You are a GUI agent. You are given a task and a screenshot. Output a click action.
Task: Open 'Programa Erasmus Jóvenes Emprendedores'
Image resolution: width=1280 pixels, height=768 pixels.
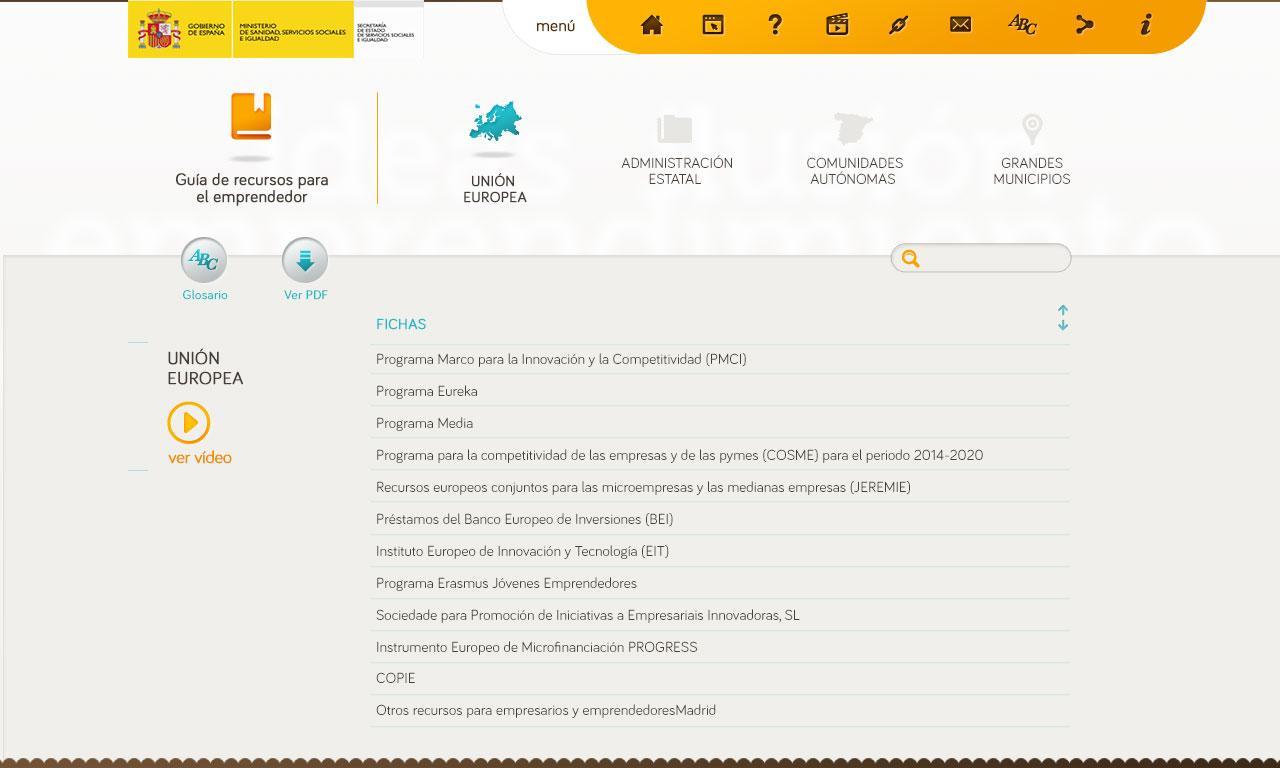click(x=506, y=583)
